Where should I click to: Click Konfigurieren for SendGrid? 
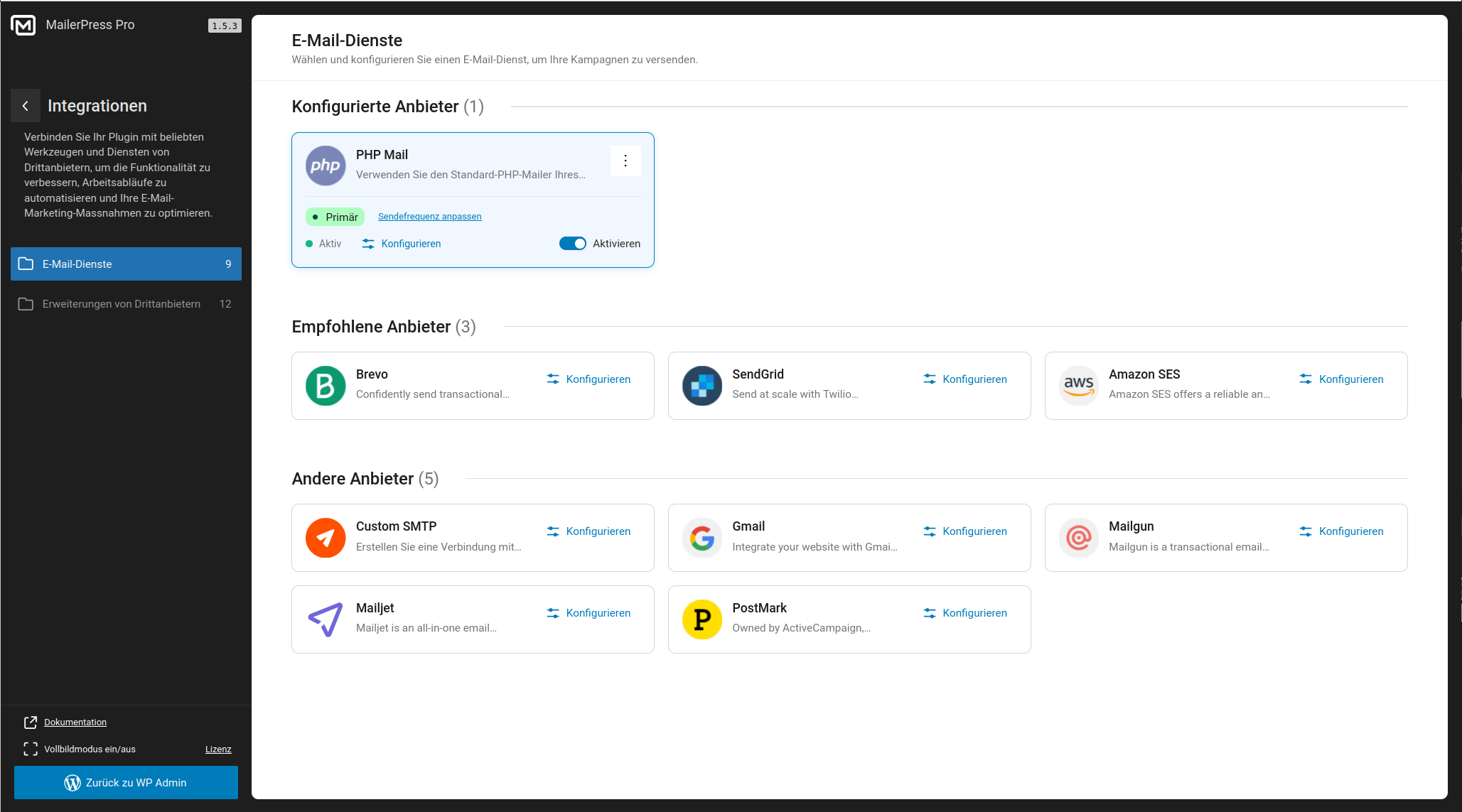tap(965, 379)
